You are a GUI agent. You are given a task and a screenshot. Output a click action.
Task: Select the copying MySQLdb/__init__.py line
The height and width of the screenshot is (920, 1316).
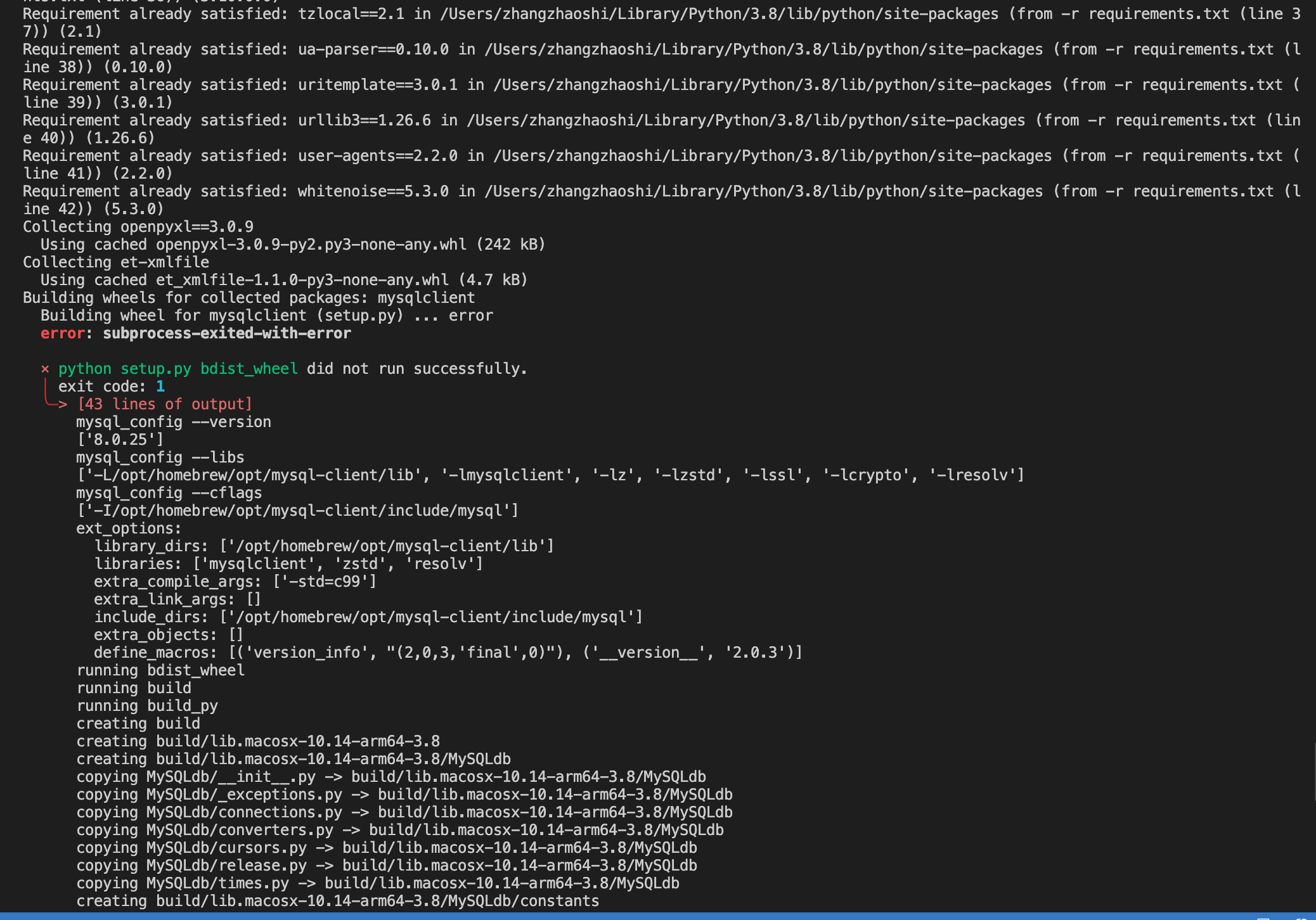(x=392, y=776)
